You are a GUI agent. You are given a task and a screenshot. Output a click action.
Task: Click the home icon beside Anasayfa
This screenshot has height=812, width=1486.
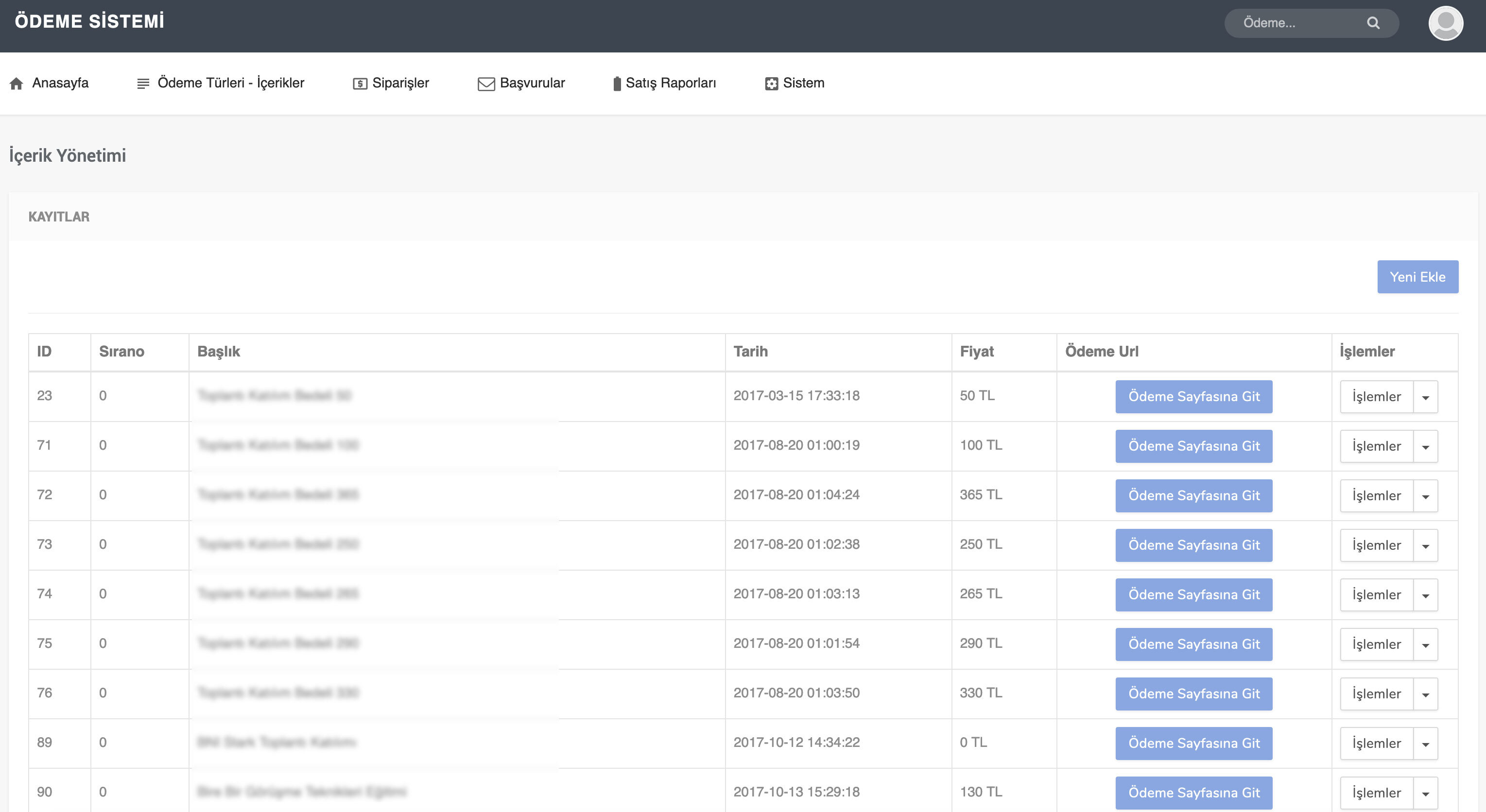coord(16,84)
